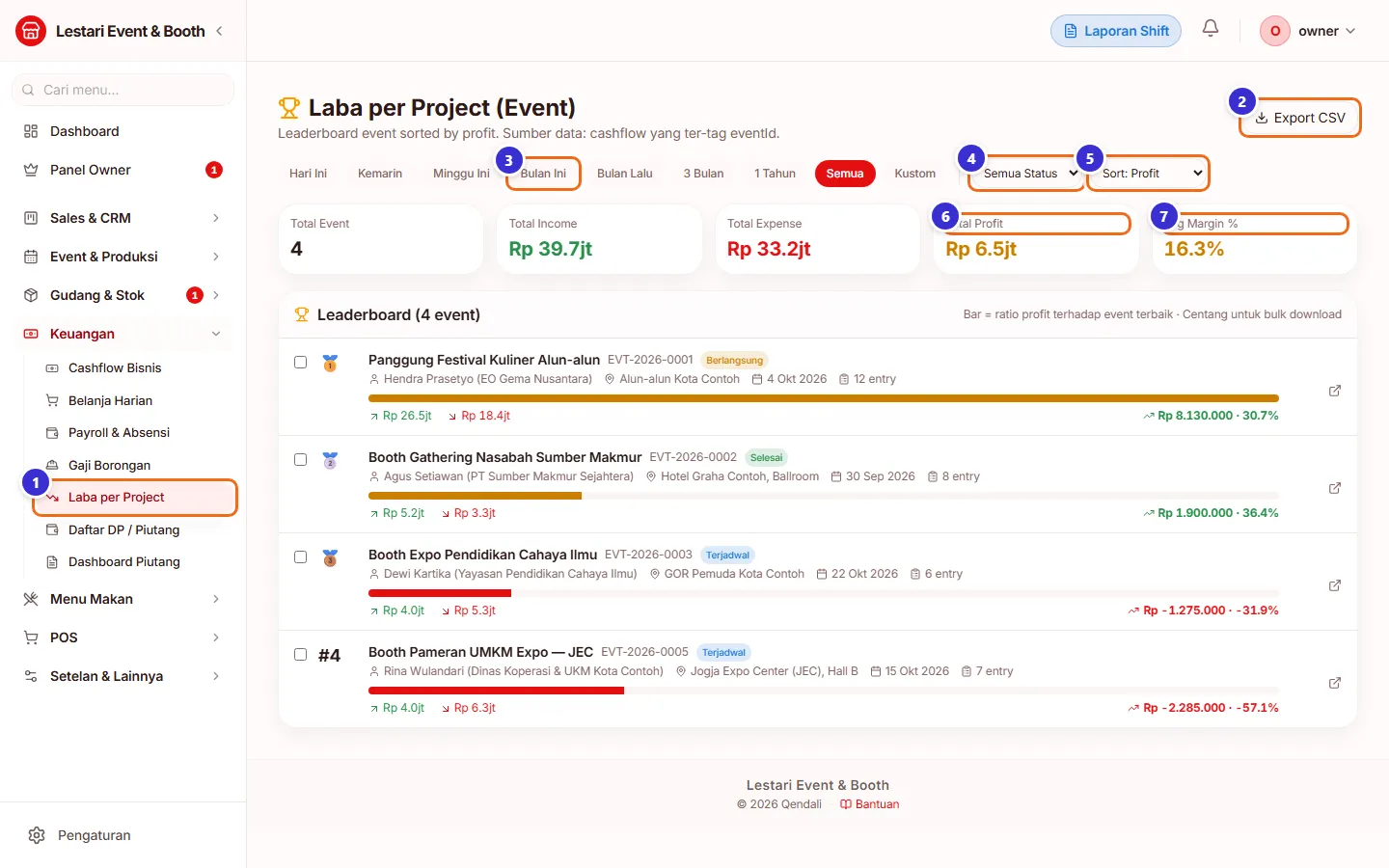1389x868 pixels.
Task: Select the Bulan Lalu period tab
Action: tap(625, 174)
